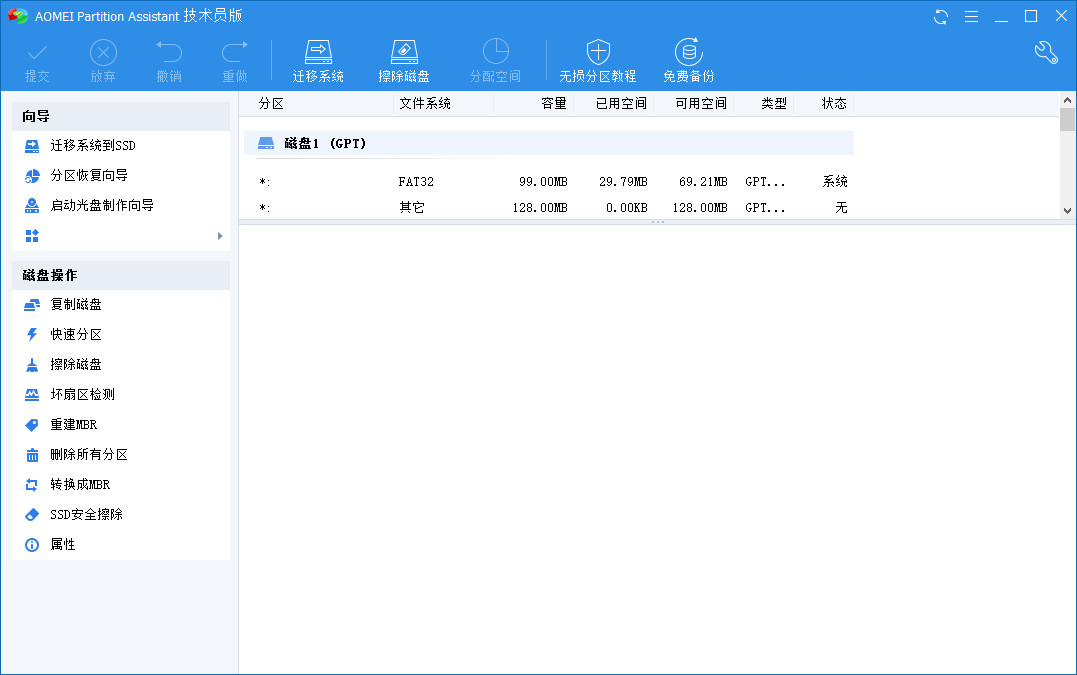
Task: Open the hamburger menu in title bar
Action: tap(971, 16)
